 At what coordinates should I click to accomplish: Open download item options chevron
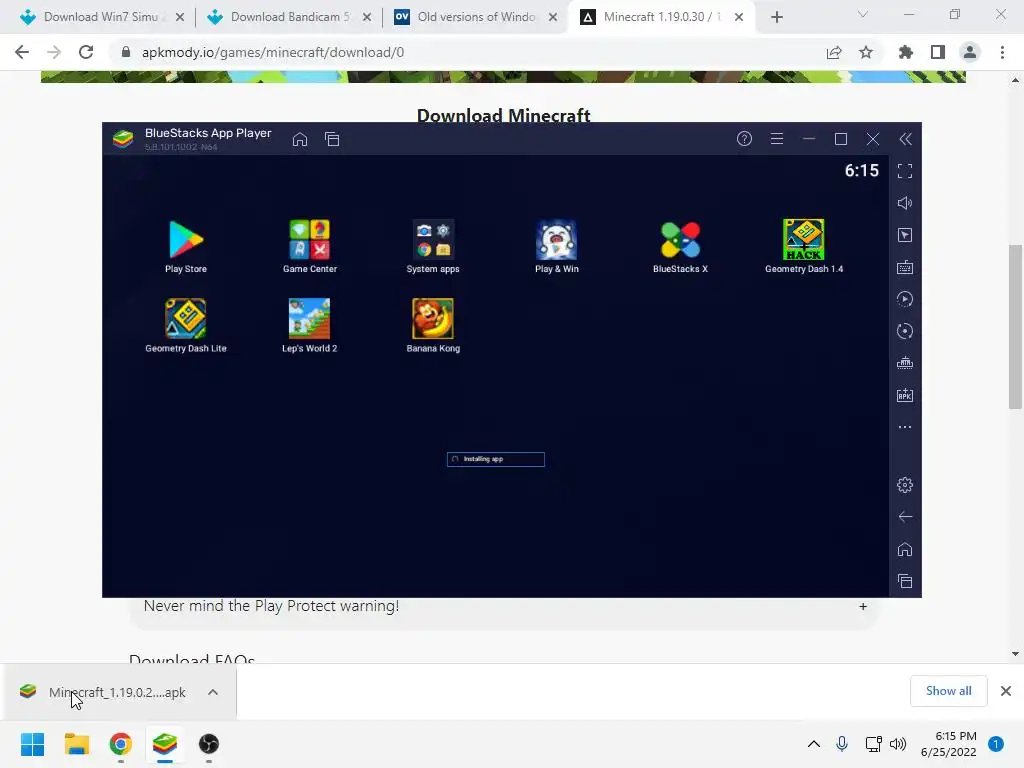click(213, 692)
